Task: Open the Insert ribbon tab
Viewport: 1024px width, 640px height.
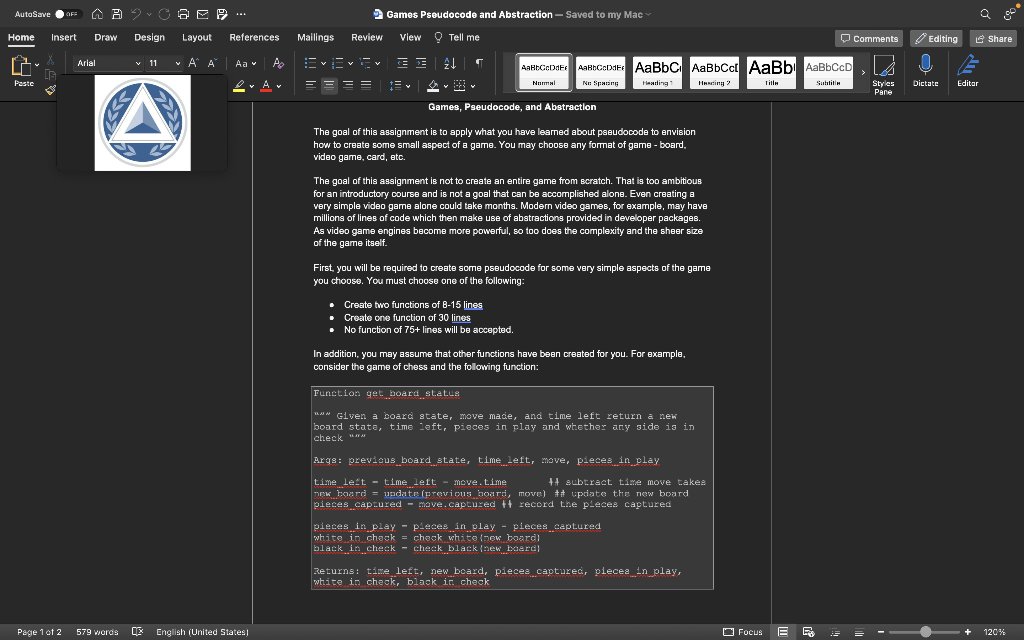Action: (64, 37)
